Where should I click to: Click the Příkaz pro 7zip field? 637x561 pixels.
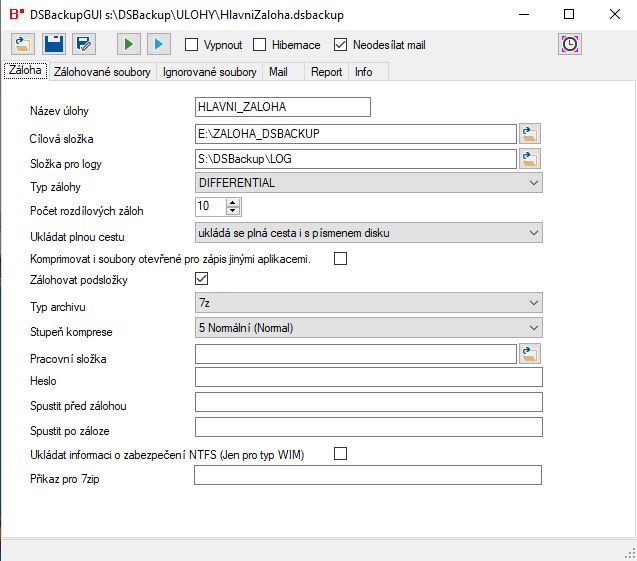(368, 475)
